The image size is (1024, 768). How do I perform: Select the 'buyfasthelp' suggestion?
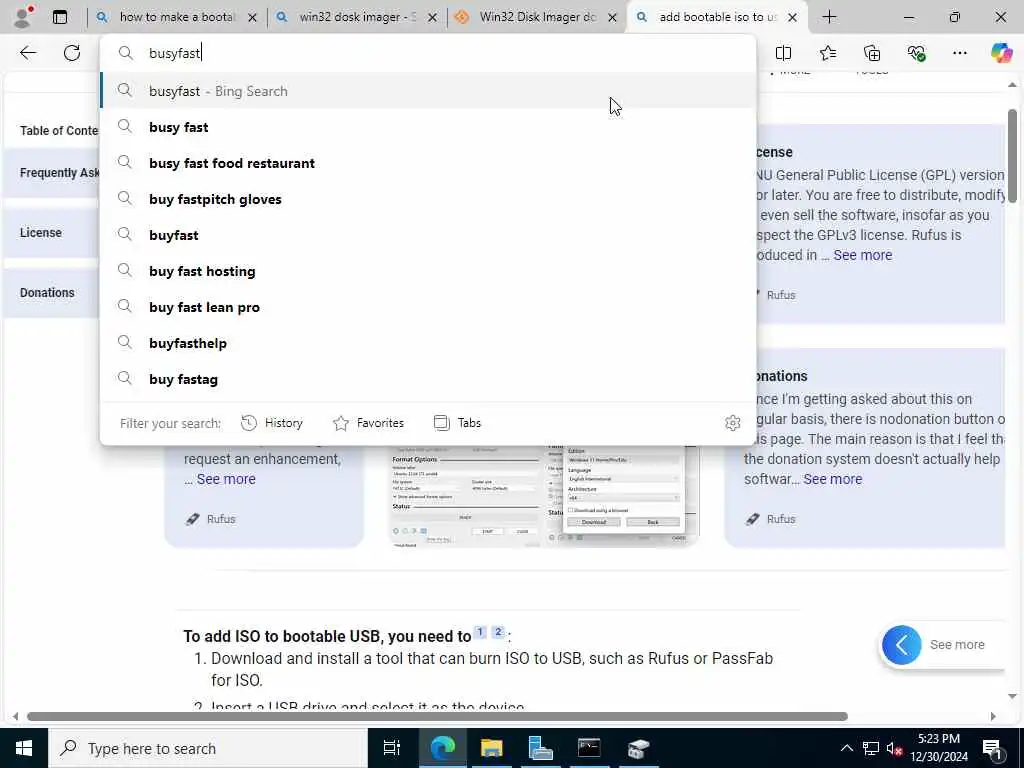pos(428,343)
